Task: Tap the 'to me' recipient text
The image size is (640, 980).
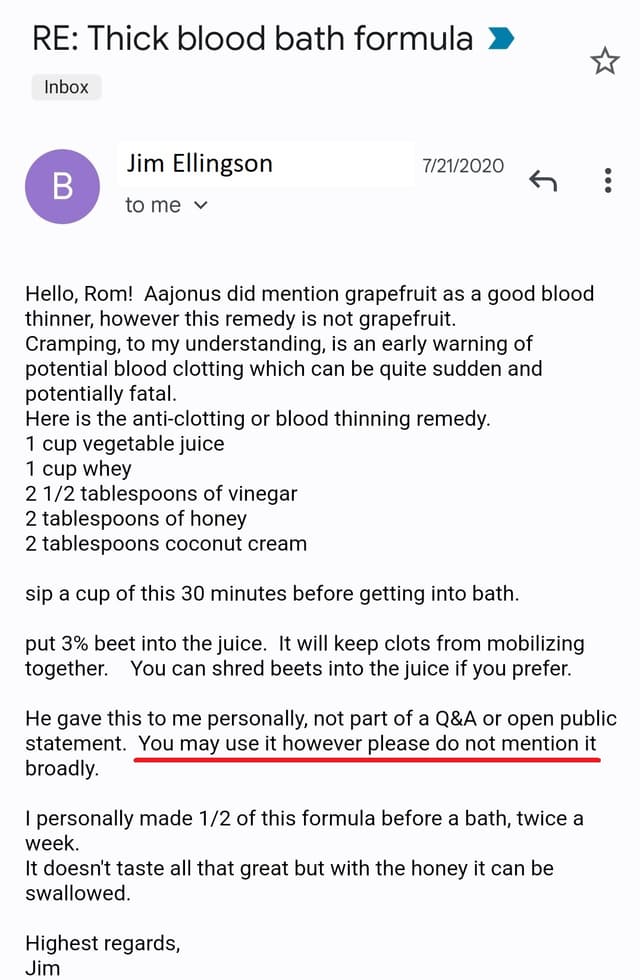Action: pos(153,205)
